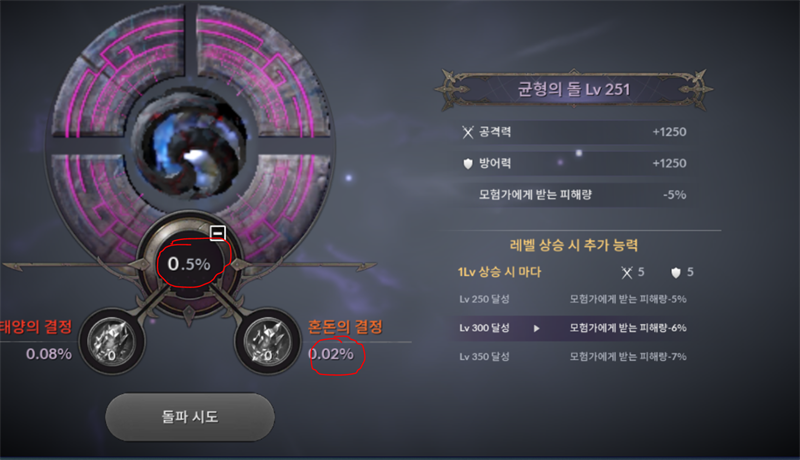800x460 pixels.
Task: Select the 혼돈의 결정 crystal slot icon
Action: (x=267, y=341)
